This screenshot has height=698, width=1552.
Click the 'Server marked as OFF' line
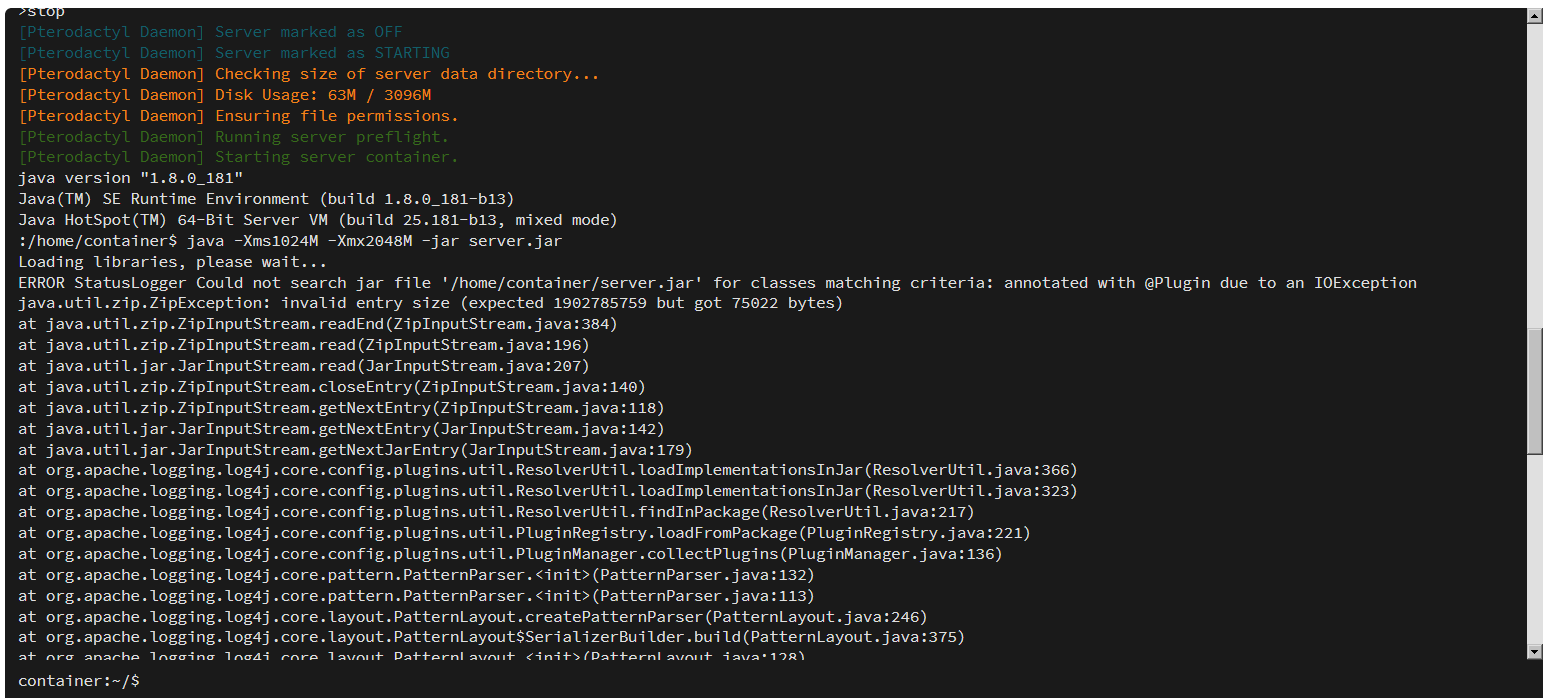tap(210, 32)
